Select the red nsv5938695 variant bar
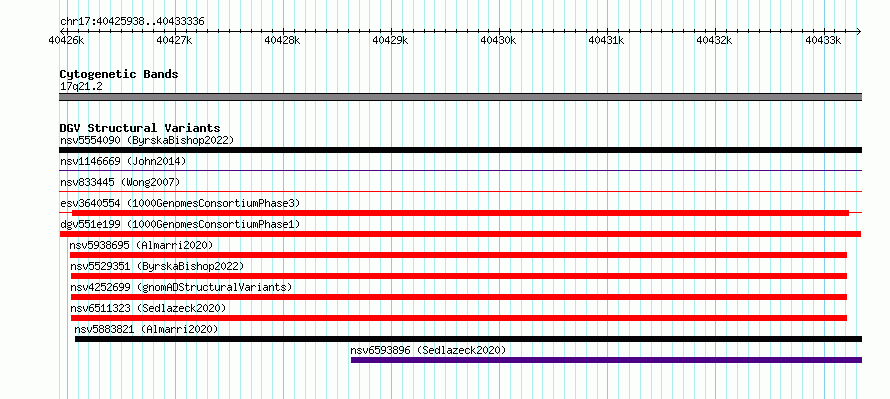This screenshot has height=399, width=890. 458,255
